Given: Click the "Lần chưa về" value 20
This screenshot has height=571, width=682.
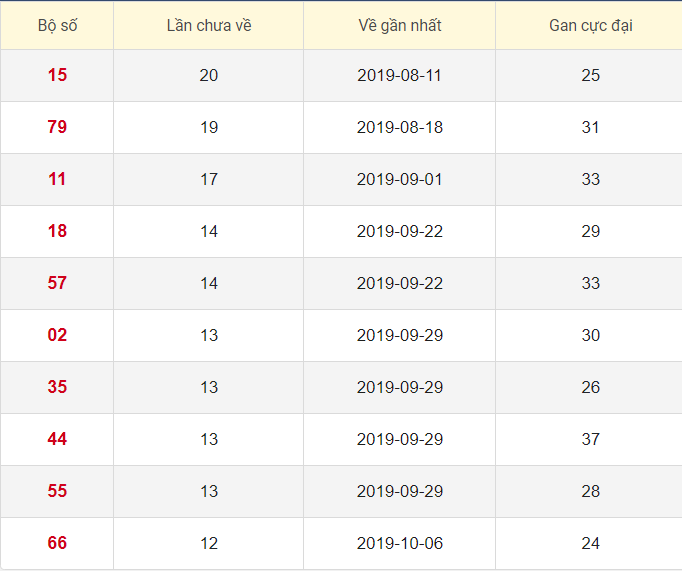Looking at the screenshot, I should point(208,75).
